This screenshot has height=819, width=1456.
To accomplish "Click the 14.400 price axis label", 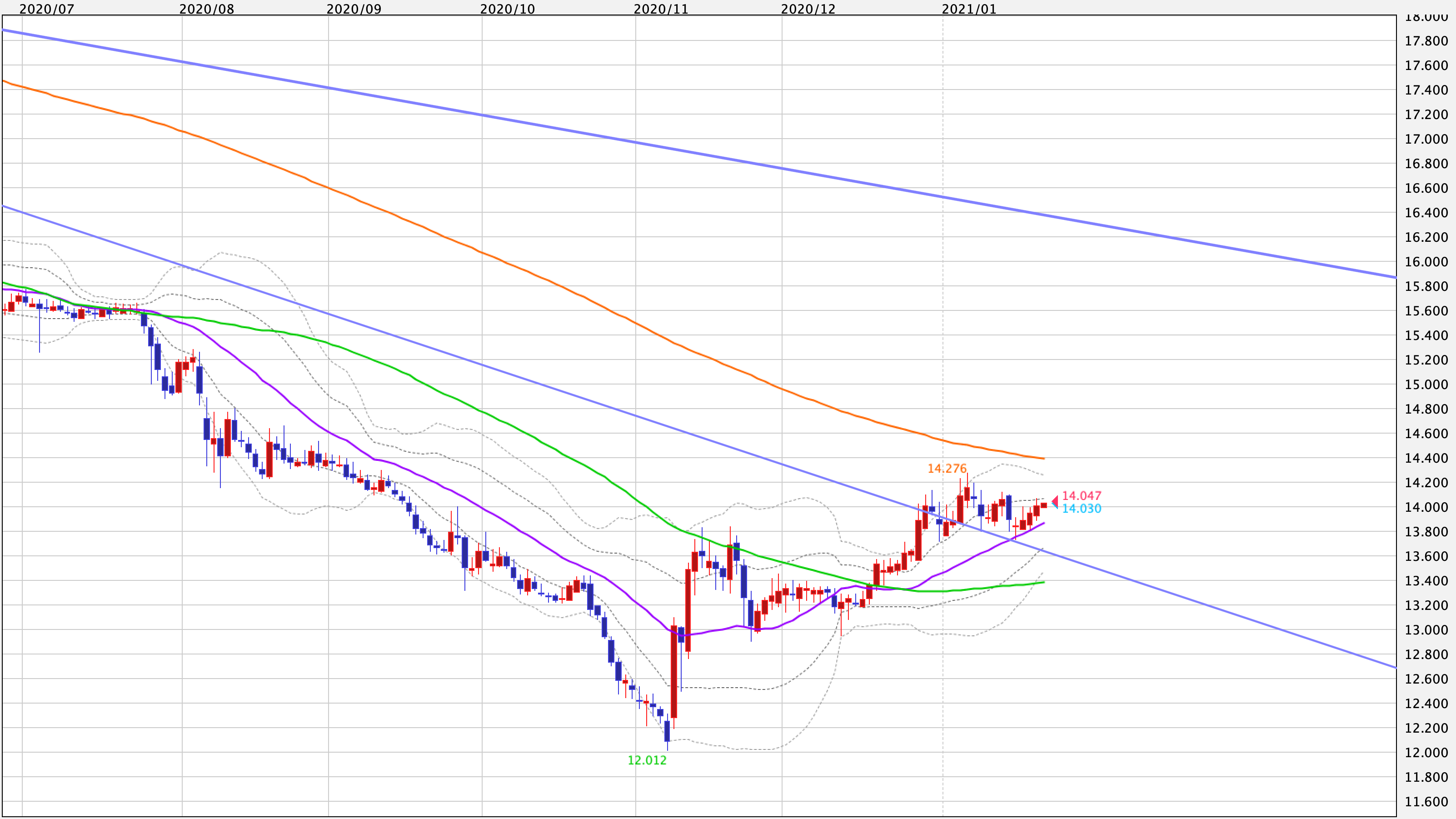I will coord(1426,458).
